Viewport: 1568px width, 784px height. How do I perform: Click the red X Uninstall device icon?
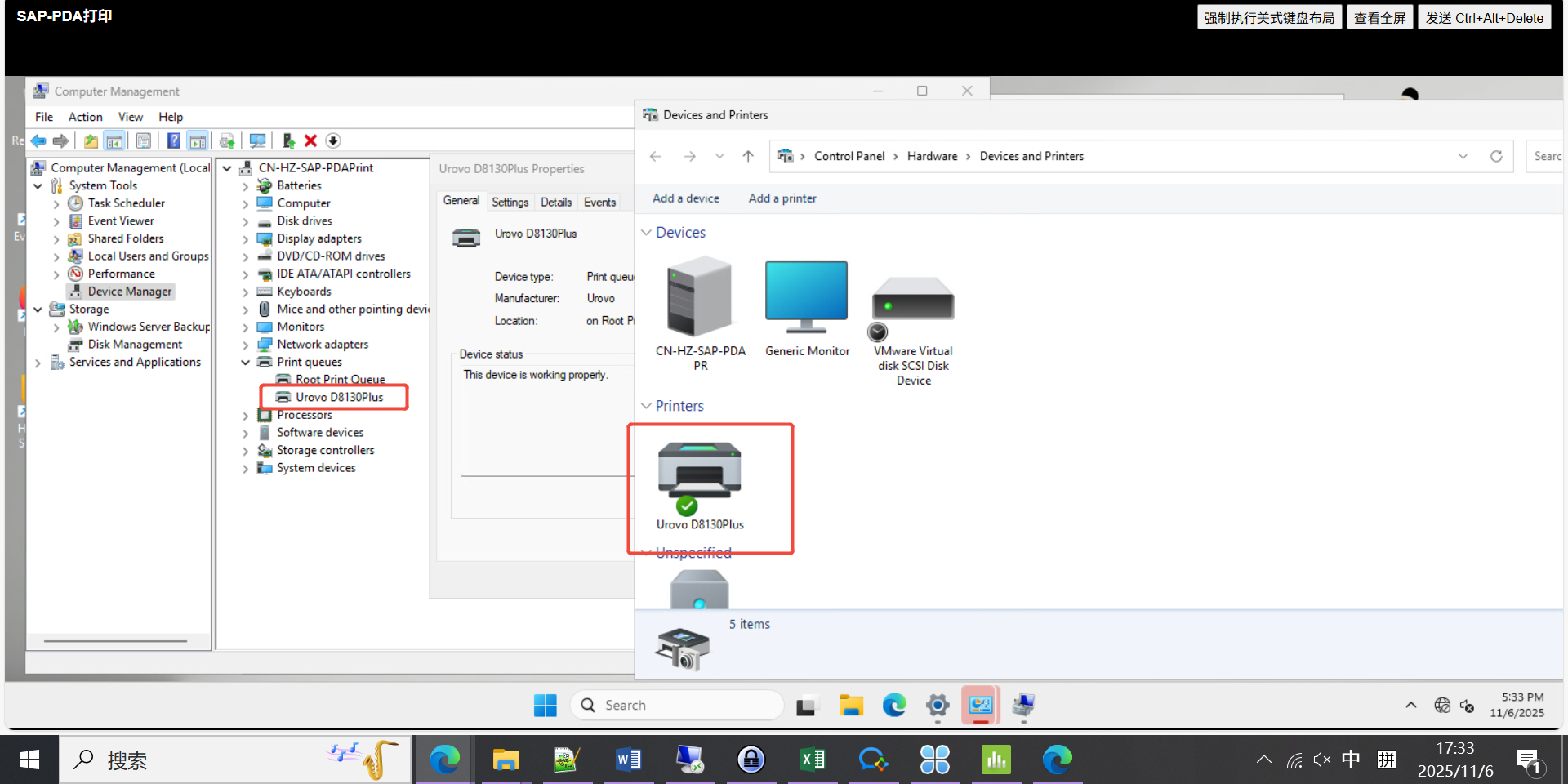310,141
